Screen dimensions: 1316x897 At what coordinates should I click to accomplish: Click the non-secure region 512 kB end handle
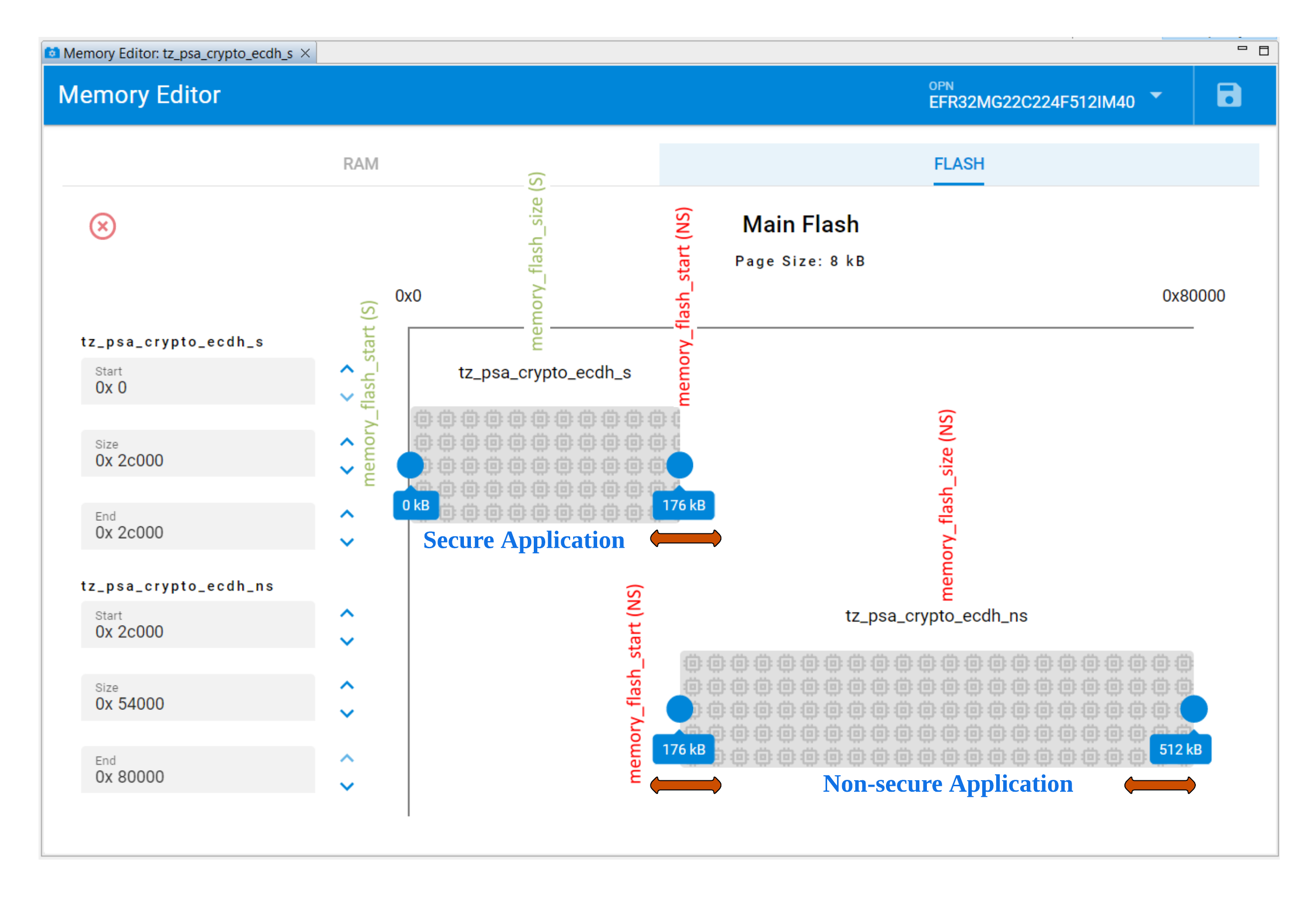point(1193,709)
